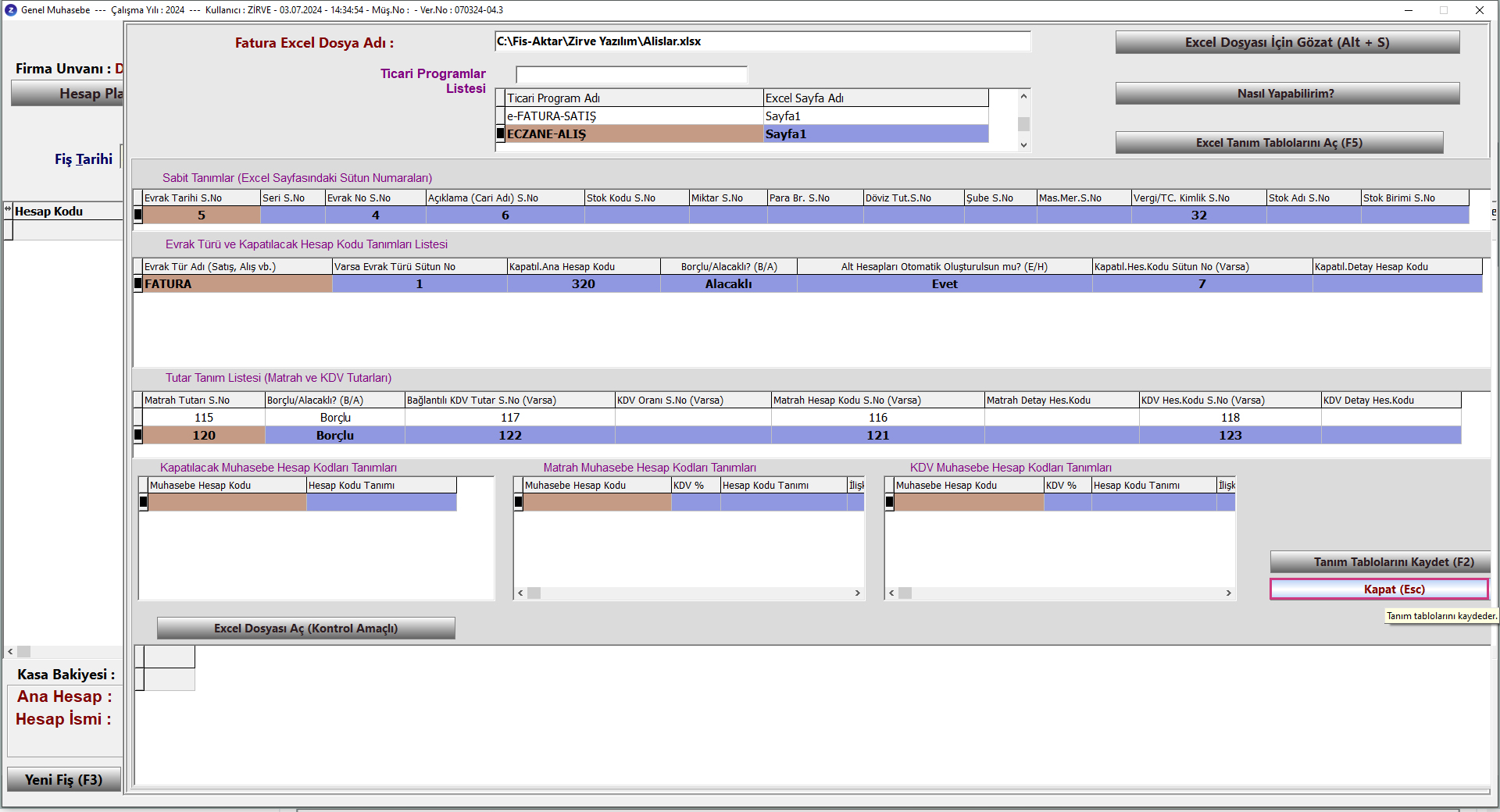The width and height of the screenshot is (1500, 812).
Task: Click the Genel Muhasebe app icon in title bar
Action: pos(11,10)
